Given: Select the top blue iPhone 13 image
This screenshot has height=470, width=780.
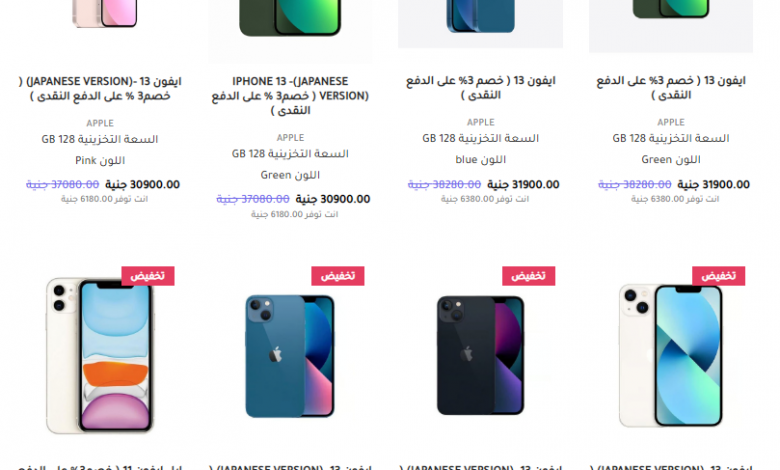Looking at the screenshot, I should tap(481, 16).
